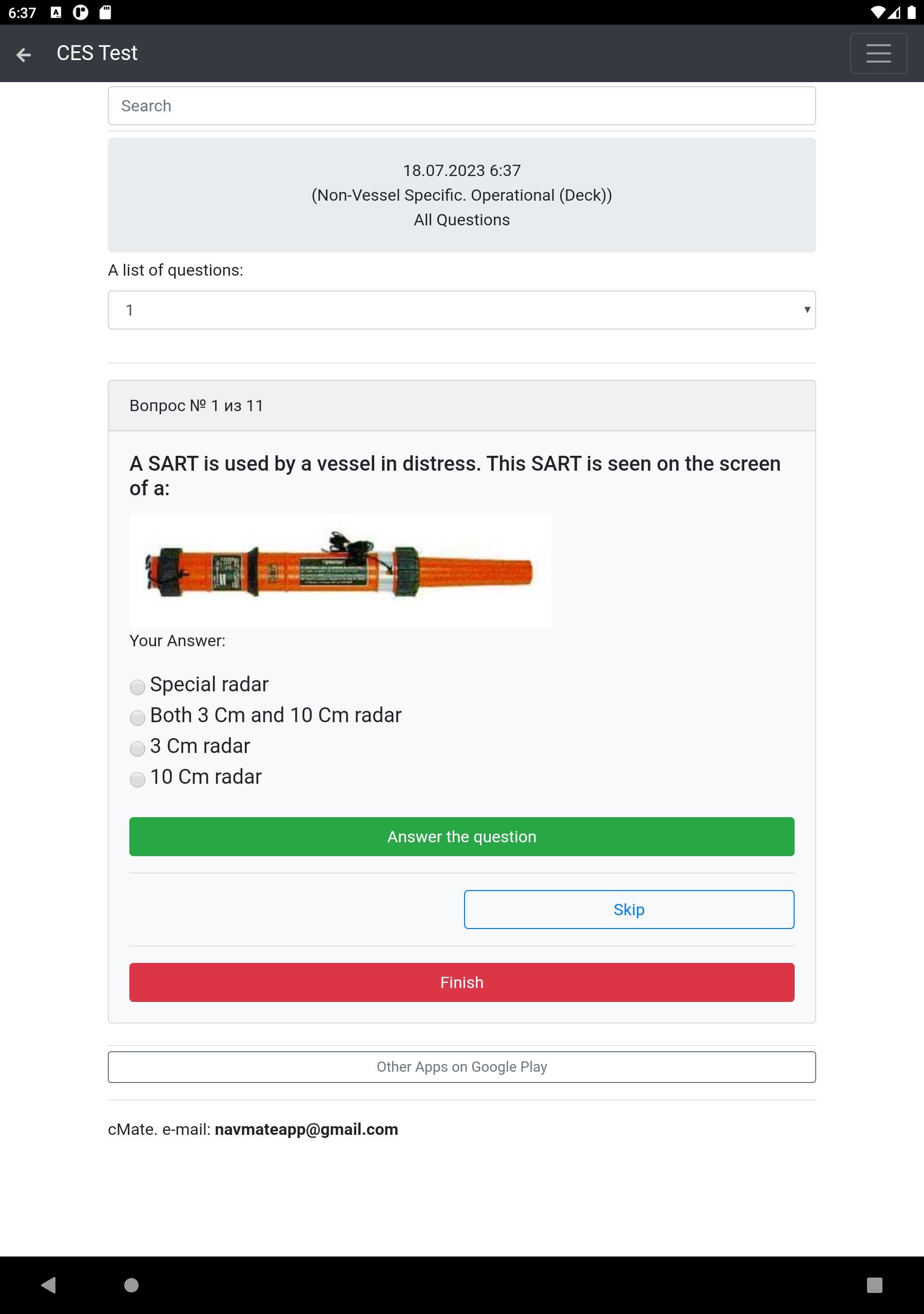Focus the Search input field

pos(461,106)
